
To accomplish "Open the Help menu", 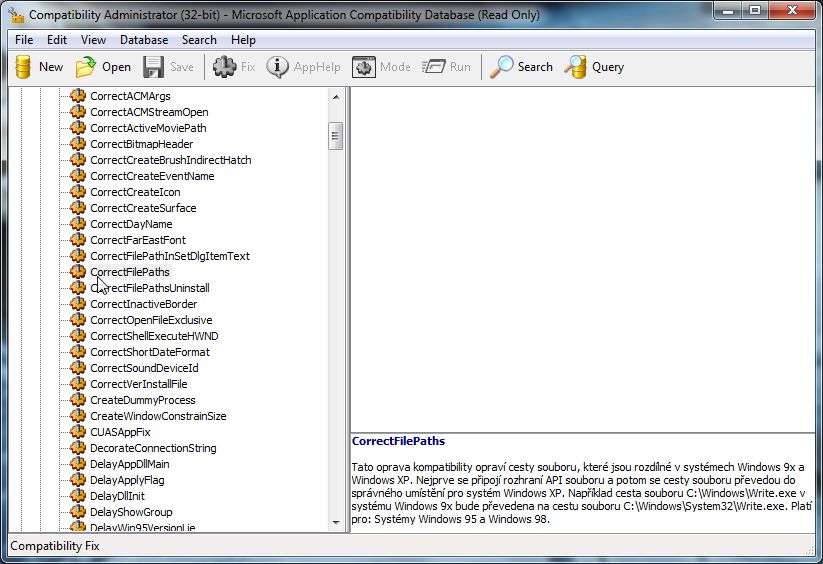I will point(243,40).
